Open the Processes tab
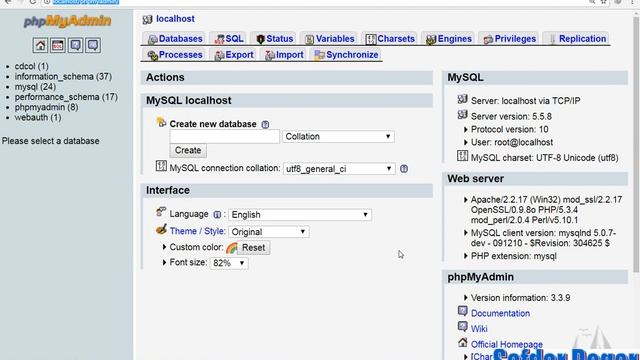The image size is (640, 360). (175, 55)
